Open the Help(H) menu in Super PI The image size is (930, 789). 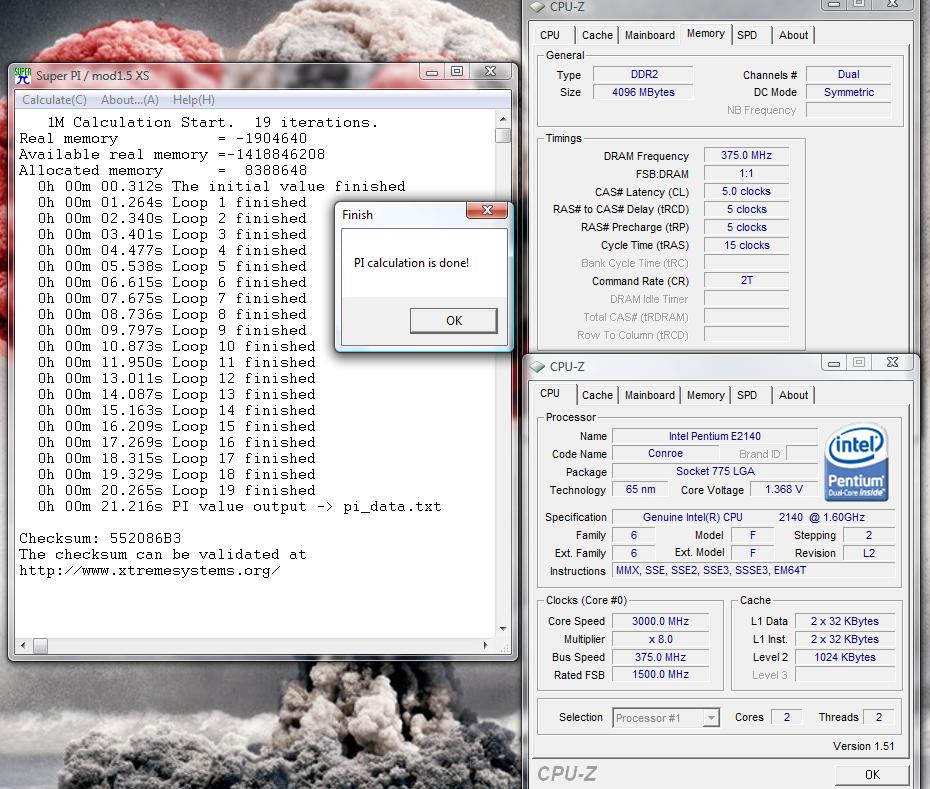pos(194,100)
